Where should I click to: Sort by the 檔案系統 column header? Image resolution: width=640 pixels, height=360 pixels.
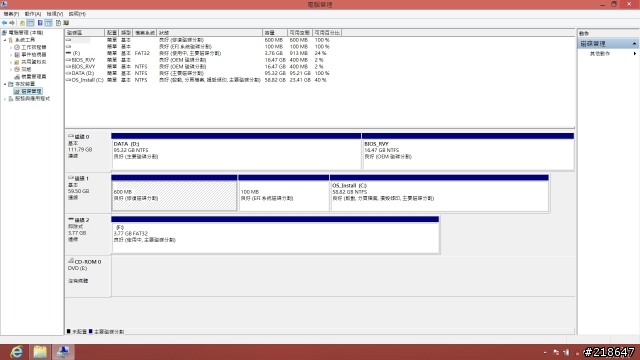coord(145,33)
